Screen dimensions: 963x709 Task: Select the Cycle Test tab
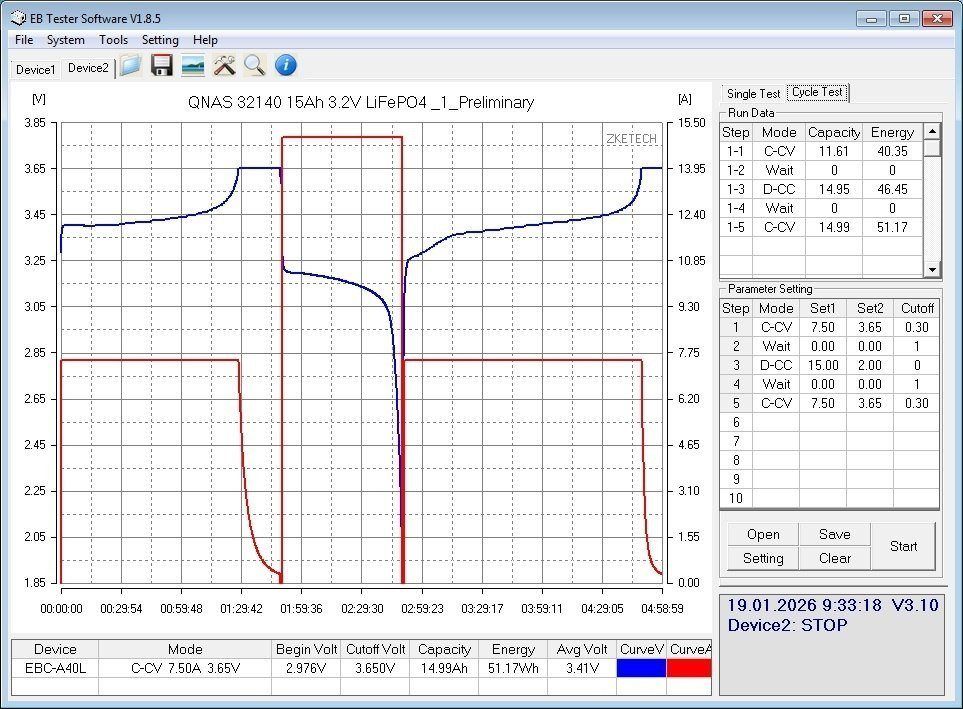(x=817, y=92)
